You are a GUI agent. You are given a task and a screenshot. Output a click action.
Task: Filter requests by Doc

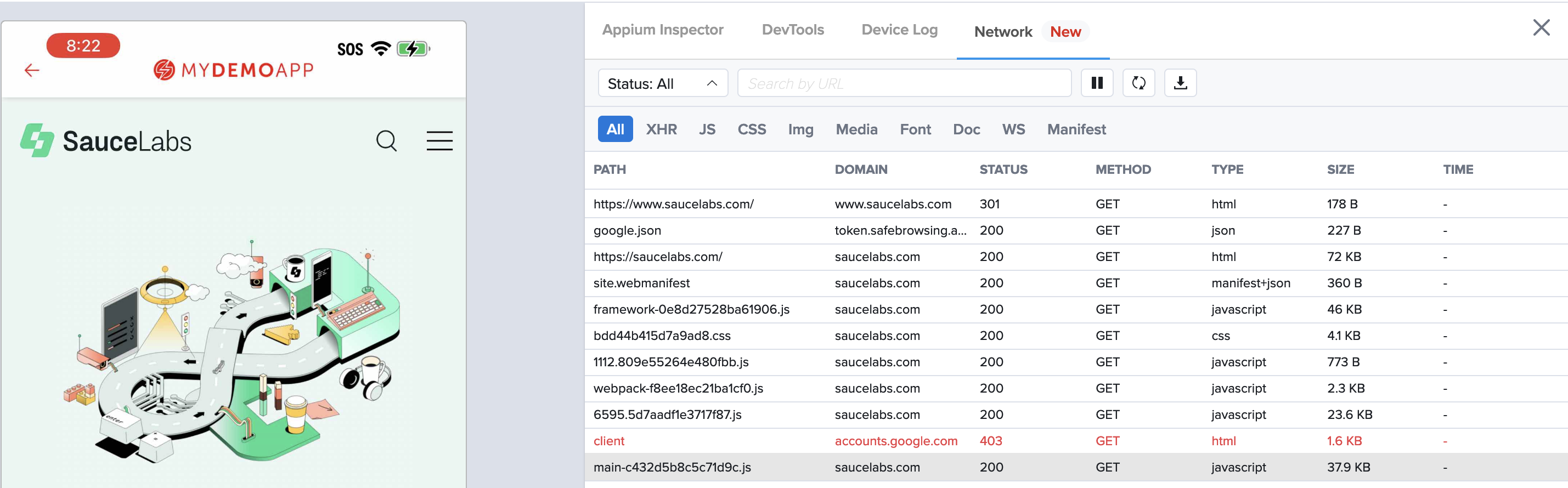pos(966,129)
